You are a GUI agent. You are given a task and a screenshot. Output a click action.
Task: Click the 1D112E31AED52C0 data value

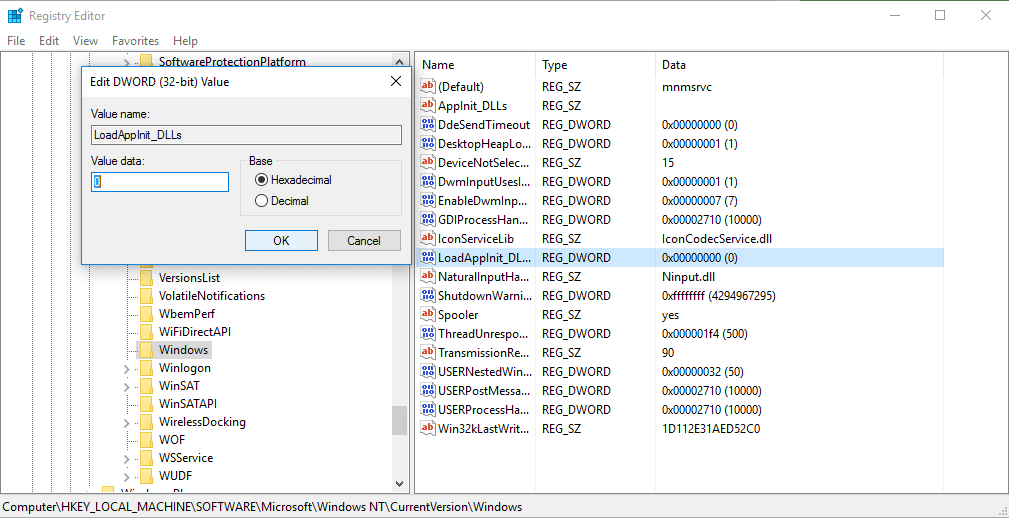(711, 429)
